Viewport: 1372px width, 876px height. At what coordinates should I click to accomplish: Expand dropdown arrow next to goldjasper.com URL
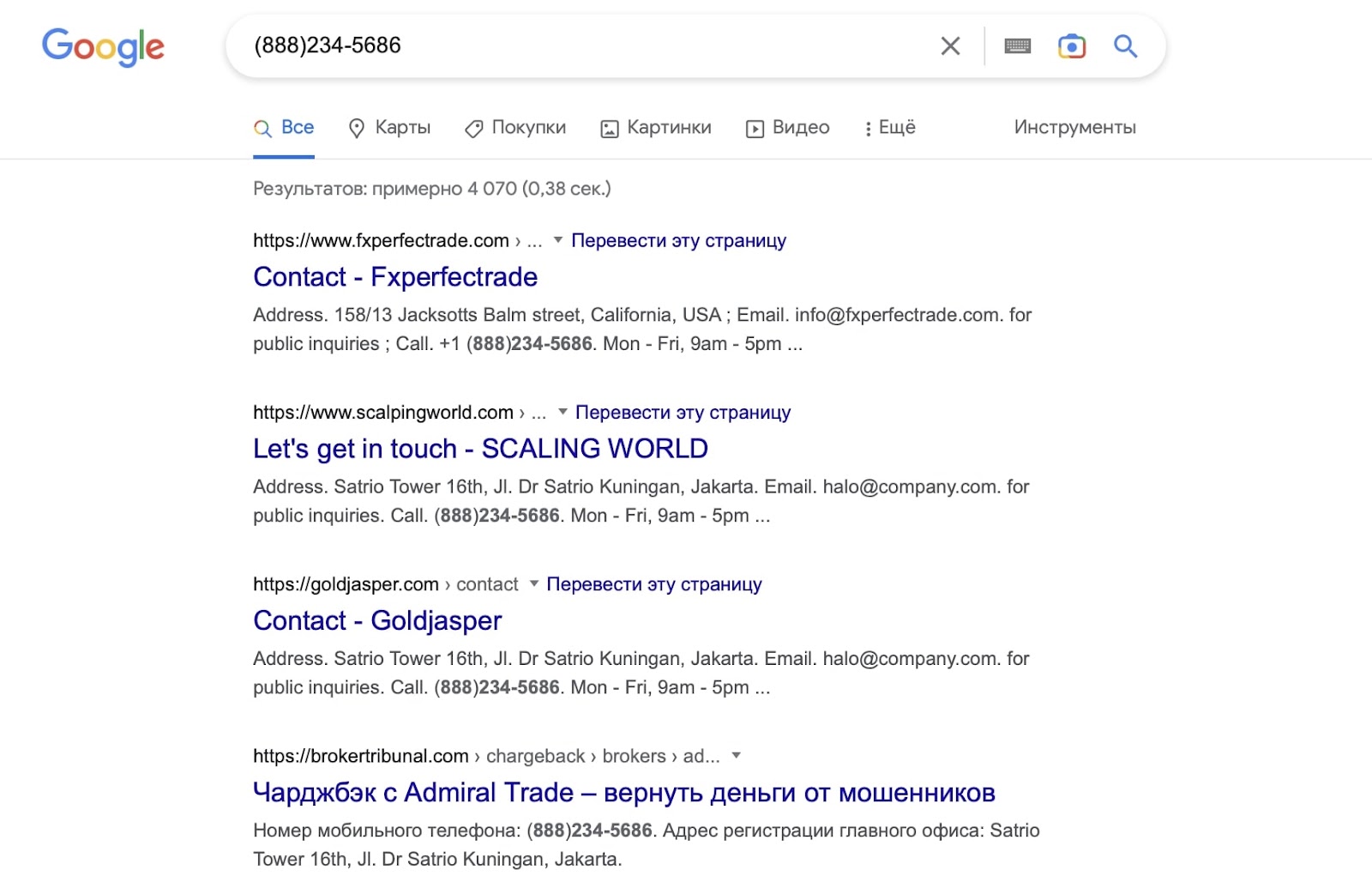[533, 583]
